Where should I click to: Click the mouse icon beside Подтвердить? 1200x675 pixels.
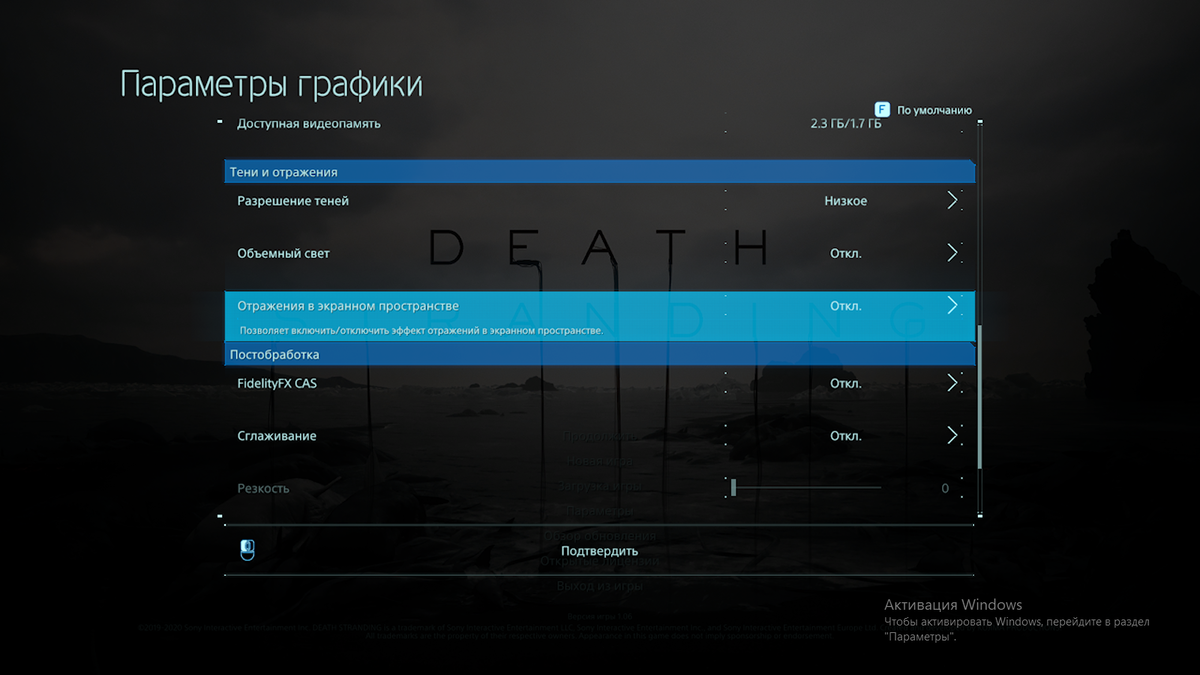click(x=248, y=549)
